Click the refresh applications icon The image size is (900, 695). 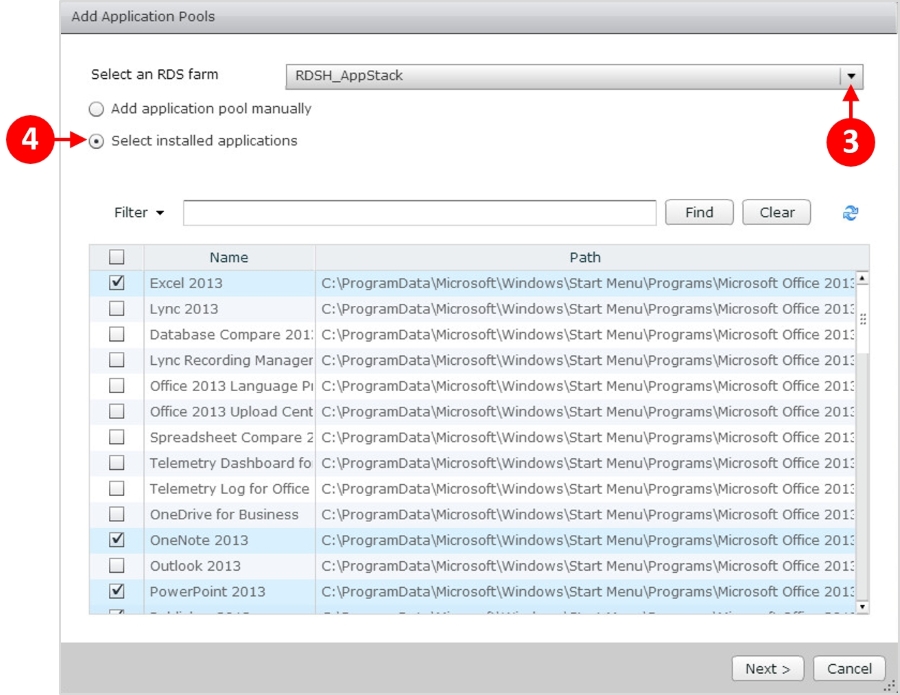tap(850, 213)
